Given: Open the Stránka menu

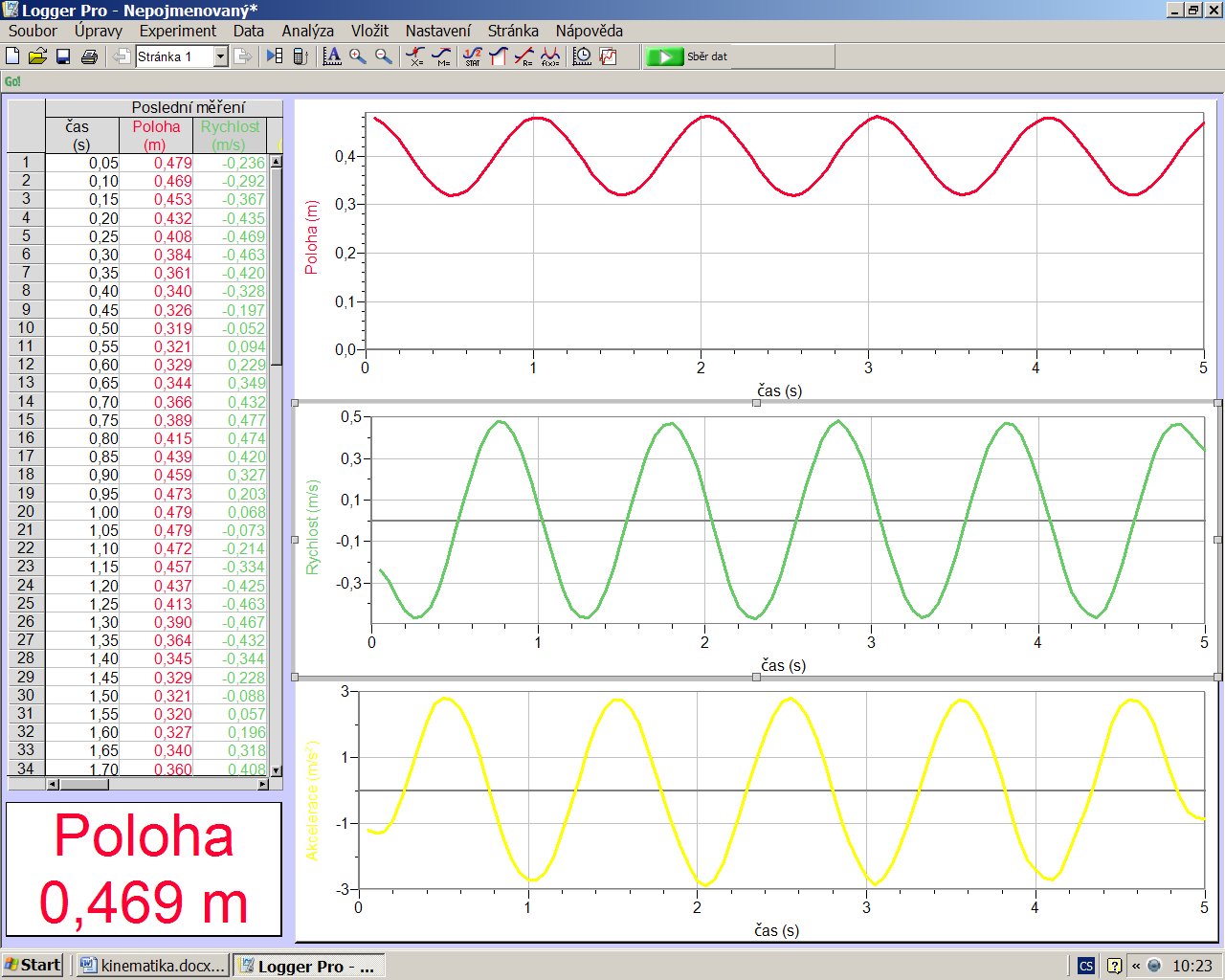Looking at the screenshot, I should [x=513, y=31].
